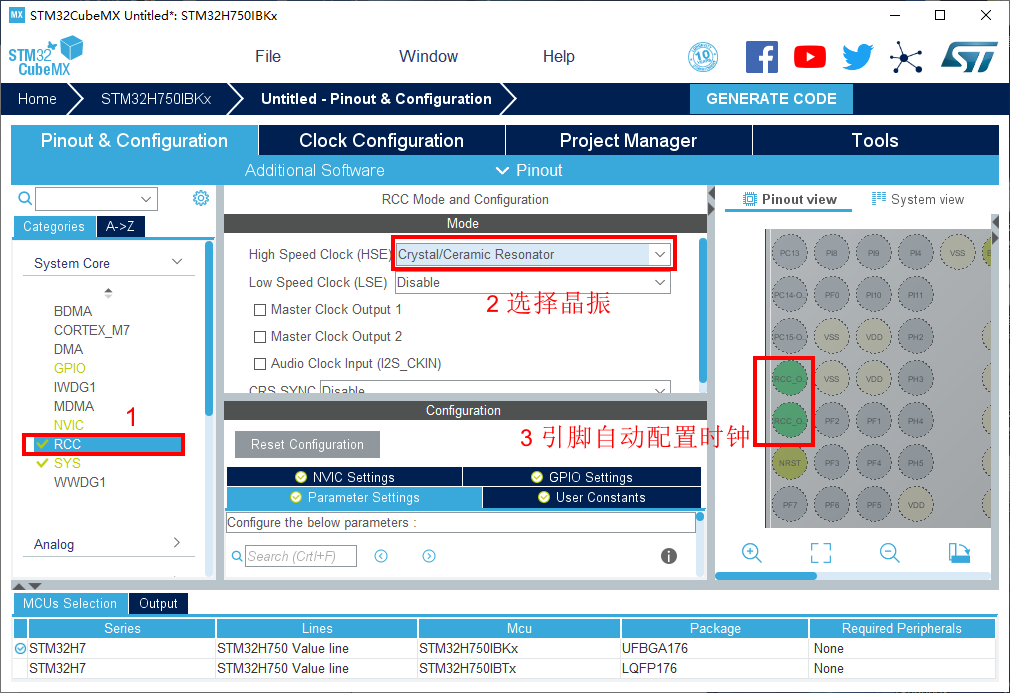Toggle Audio Clock Input (I2S_CKIN) checkbox
The height and width of the screenshot is (693, 1010).
(x=260, y=364)
